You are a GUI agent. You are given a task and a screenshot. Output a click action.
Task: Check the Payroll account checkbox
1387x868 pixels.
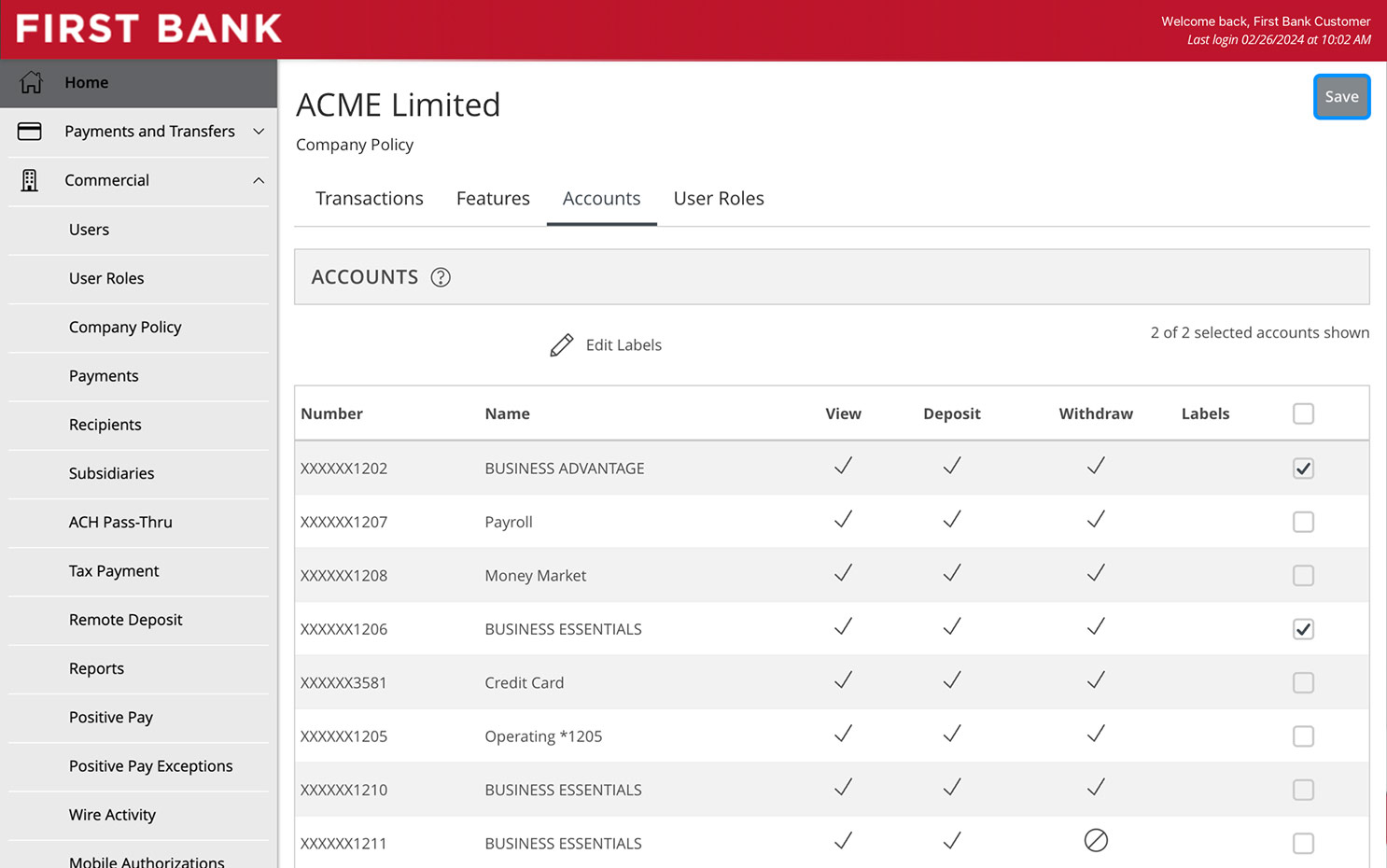pyautogui.click(x=1303, y=522)
